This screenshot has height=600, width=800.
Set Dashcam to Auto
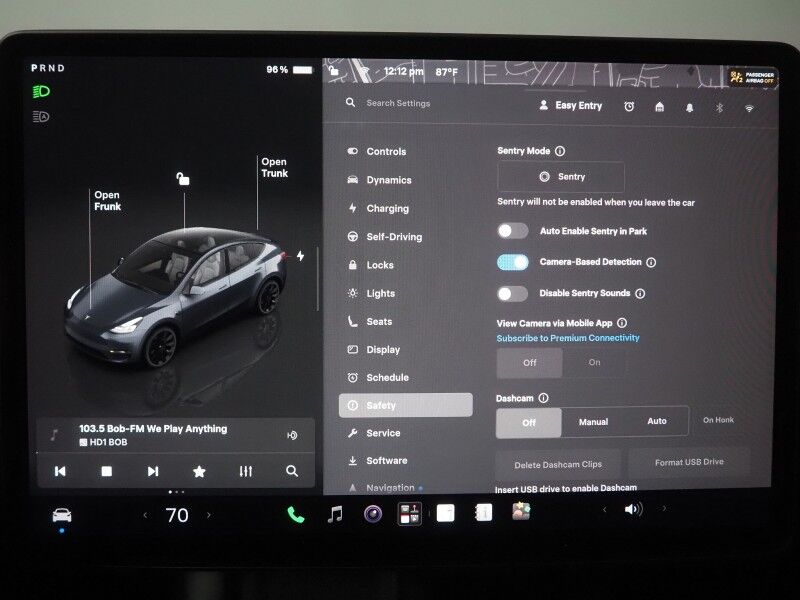click(x=657, y=421)
